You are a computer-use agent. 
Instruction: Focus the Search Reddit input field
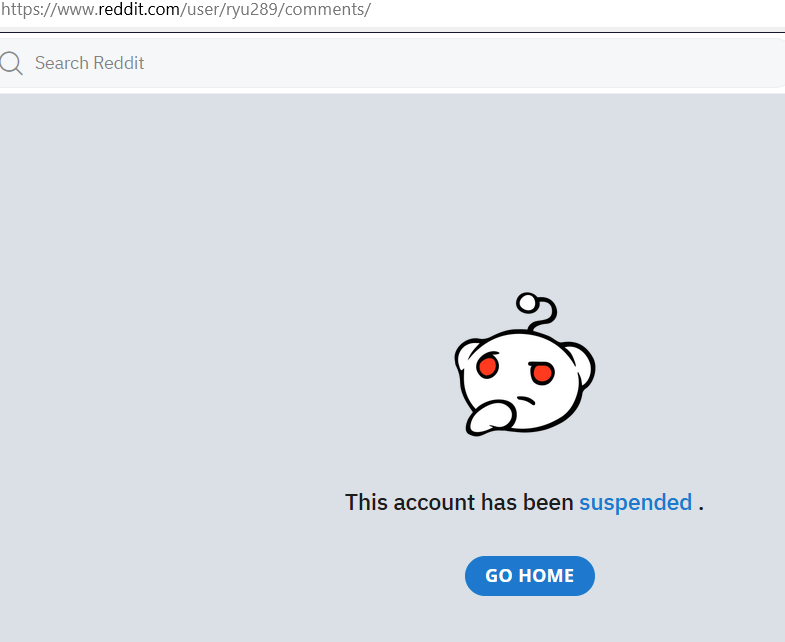(x=392, y=63)
